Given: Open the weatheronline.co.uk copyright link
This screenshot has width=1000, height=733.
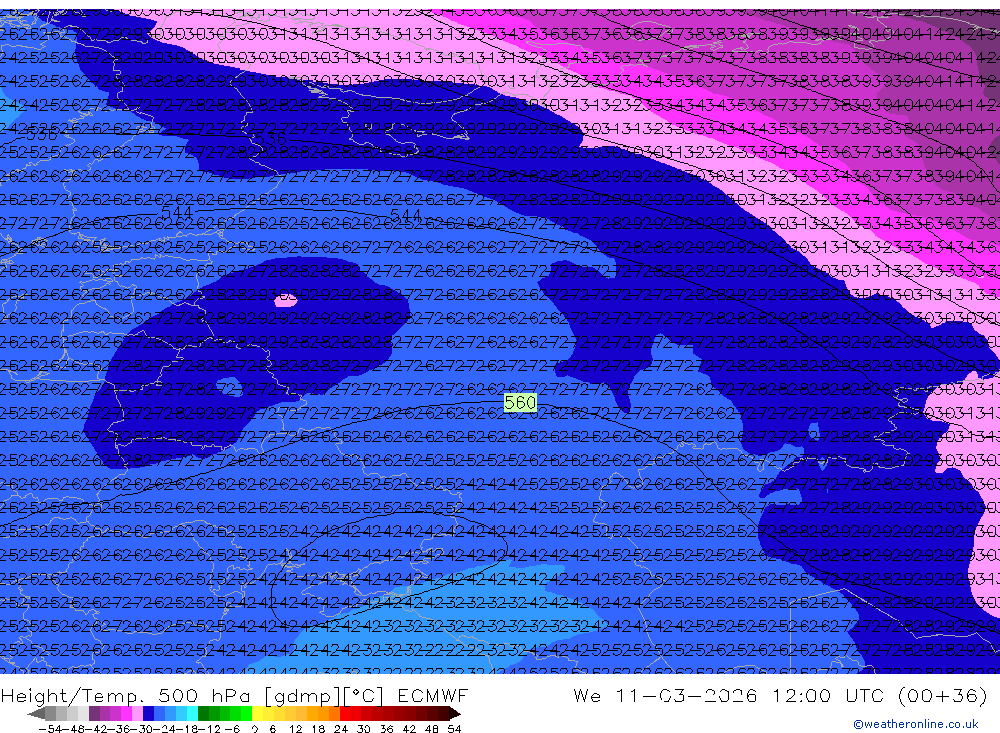Looking at the screenshot, I should coord(916,724).
